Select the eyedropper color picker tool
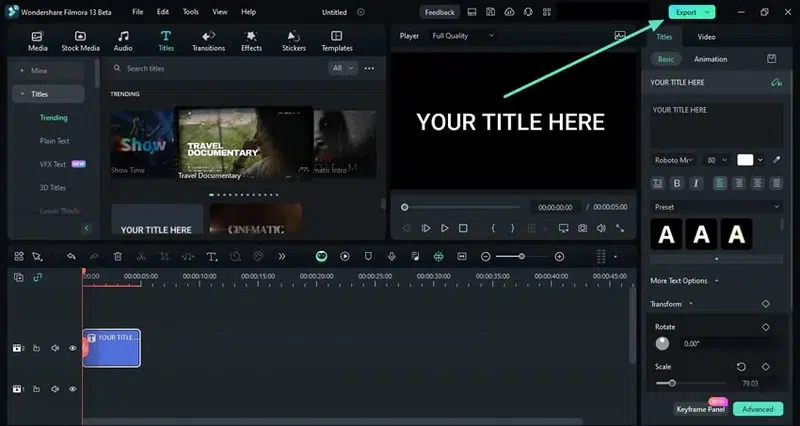Image resolution: width=800 pixels, height=426 pixels. [x=777, y=160]
